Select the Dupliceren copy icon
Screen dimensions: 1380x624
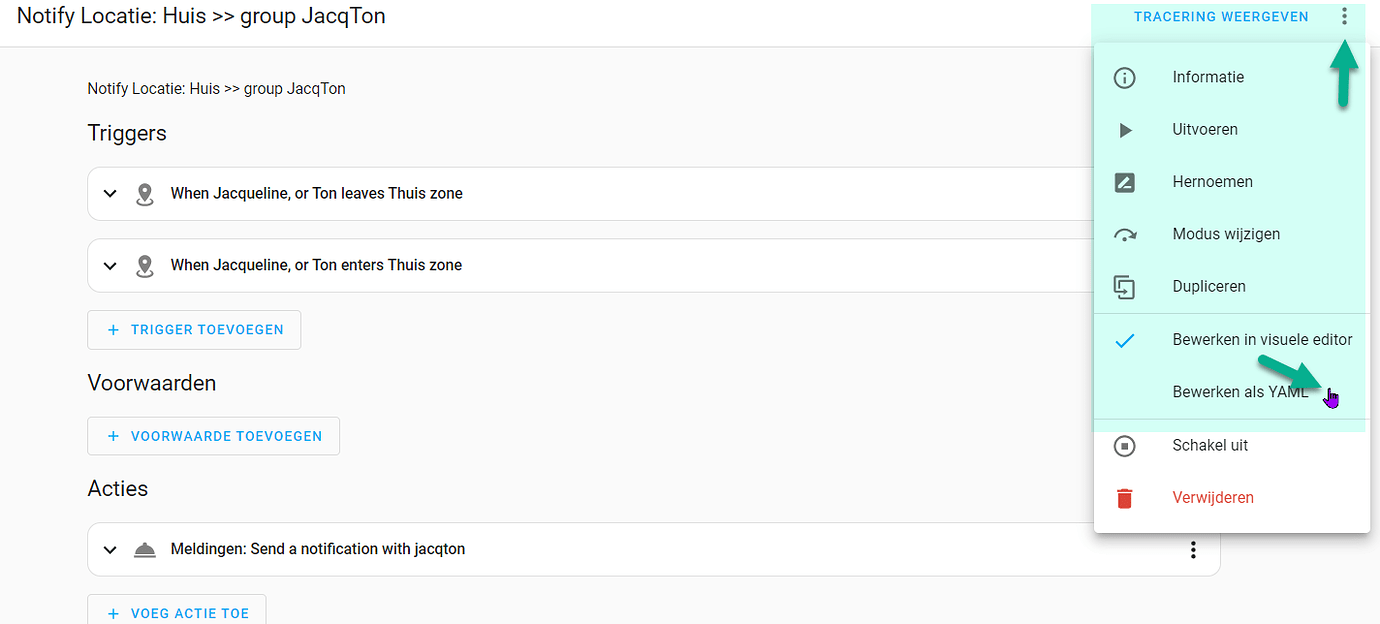tap(1125, 286)
